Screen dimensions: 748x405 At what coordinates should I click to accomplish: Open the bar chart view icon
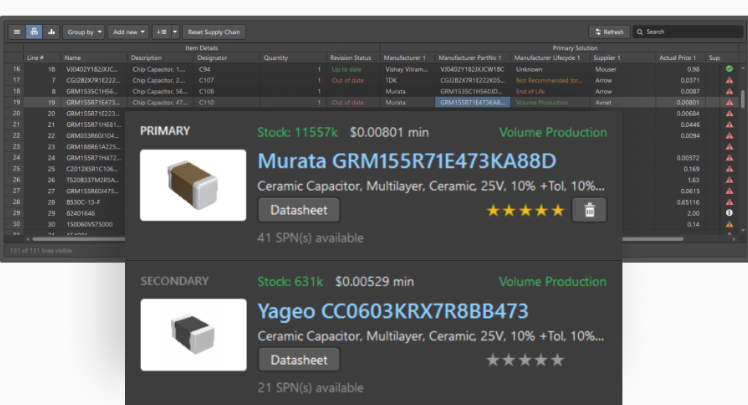click(51, 32)
